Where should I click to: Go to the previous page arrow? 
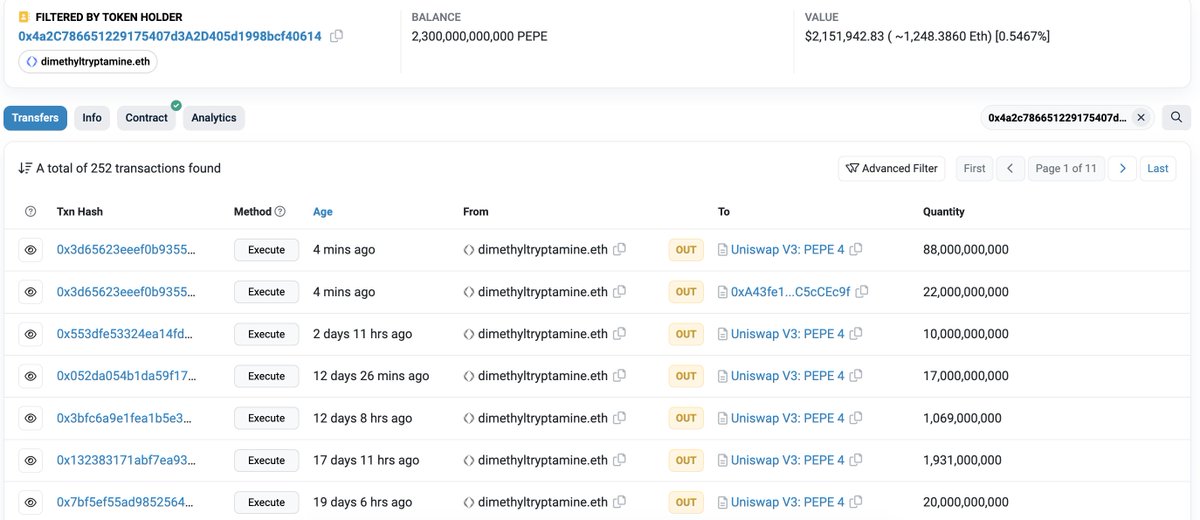point(1010,168)
